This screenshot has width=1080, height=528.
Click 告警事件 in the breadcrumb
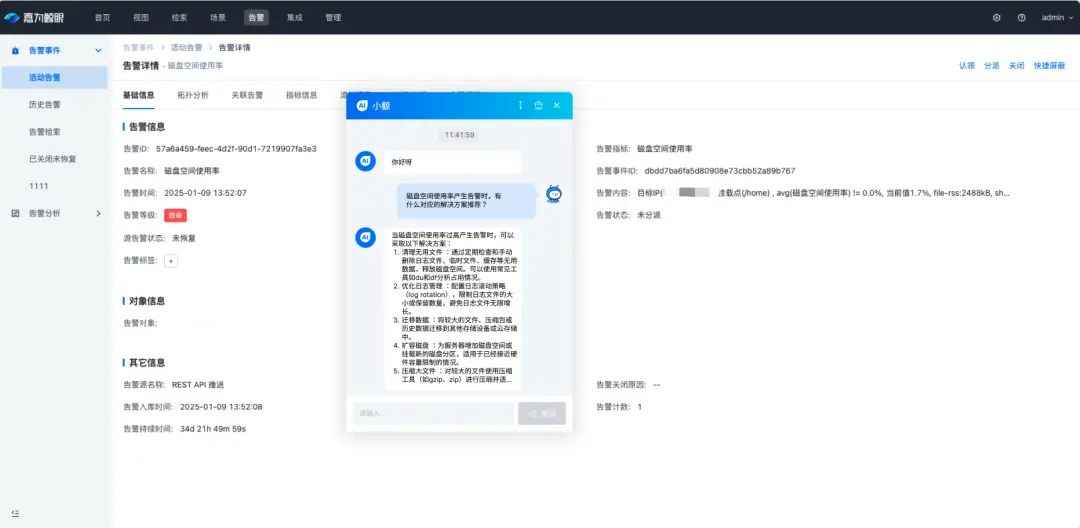(x=138, y=47)
